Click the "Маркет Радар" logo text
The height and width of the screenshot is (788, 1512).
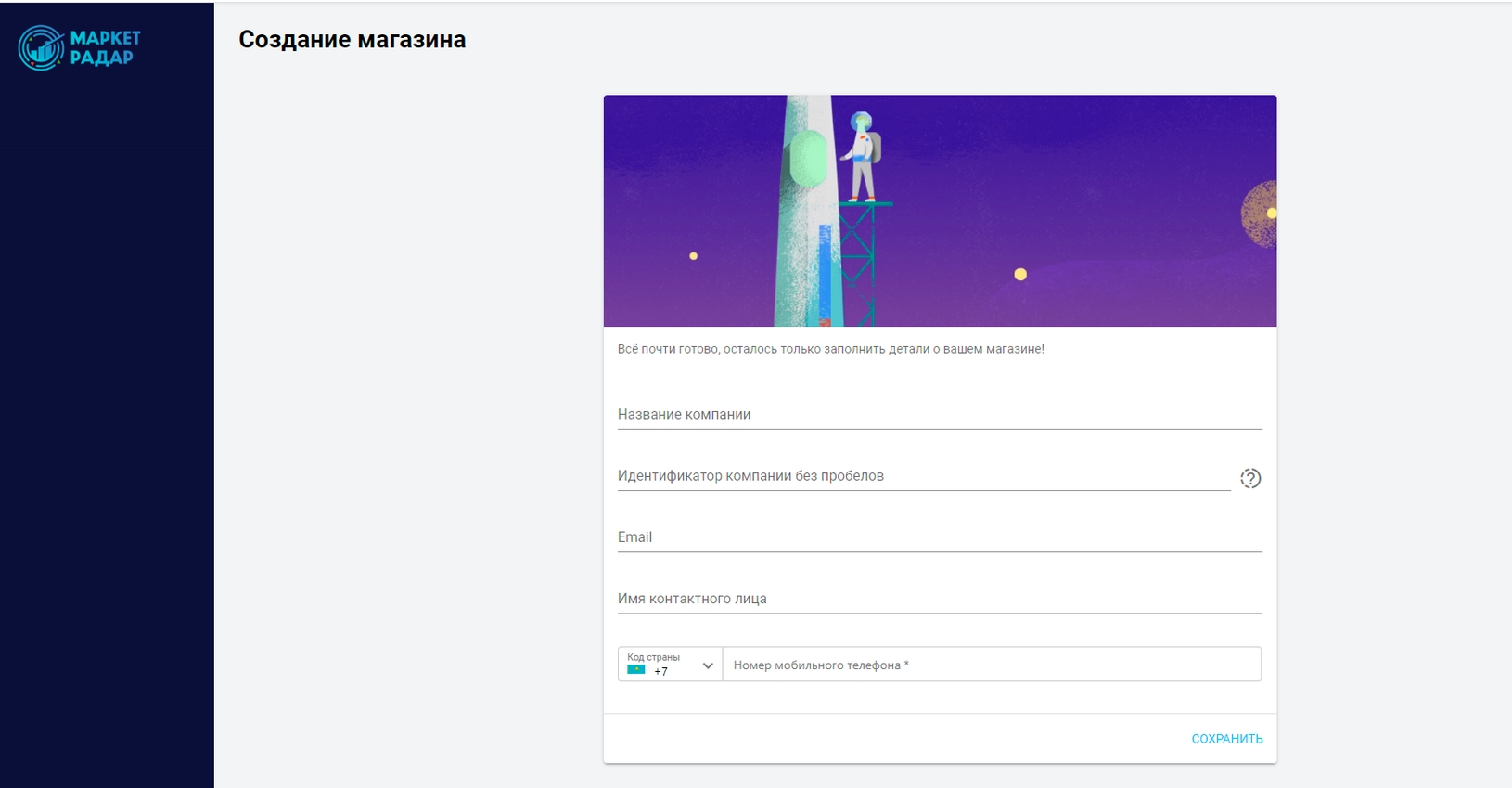105,47
